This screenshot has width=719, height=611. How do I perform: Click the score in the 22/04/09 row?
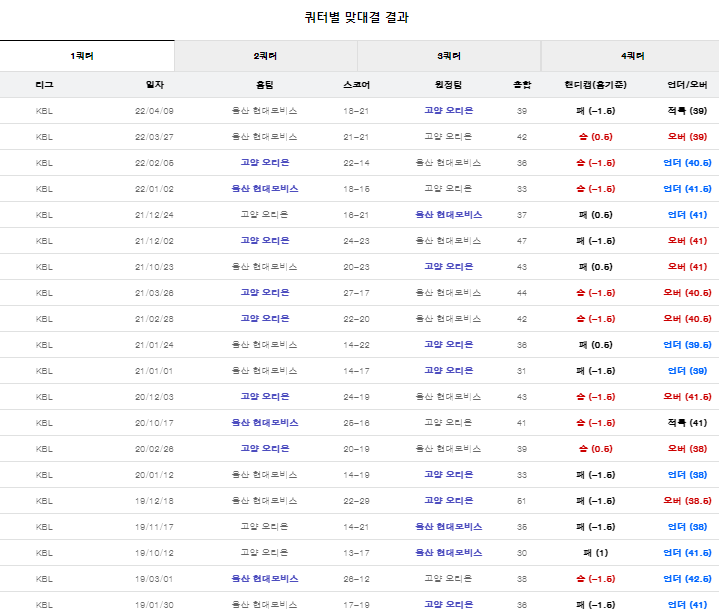coord(356,111)
